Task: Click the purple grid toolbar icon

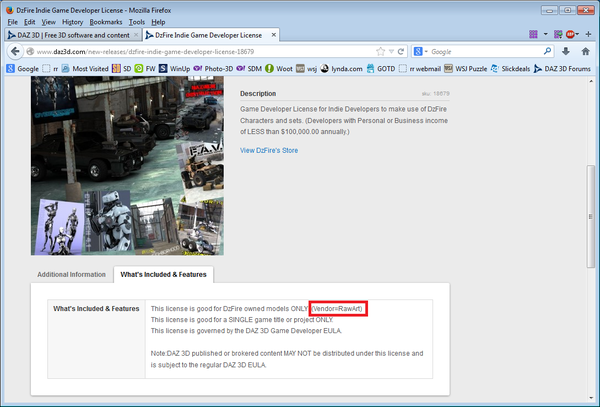Action: [533, 34]
